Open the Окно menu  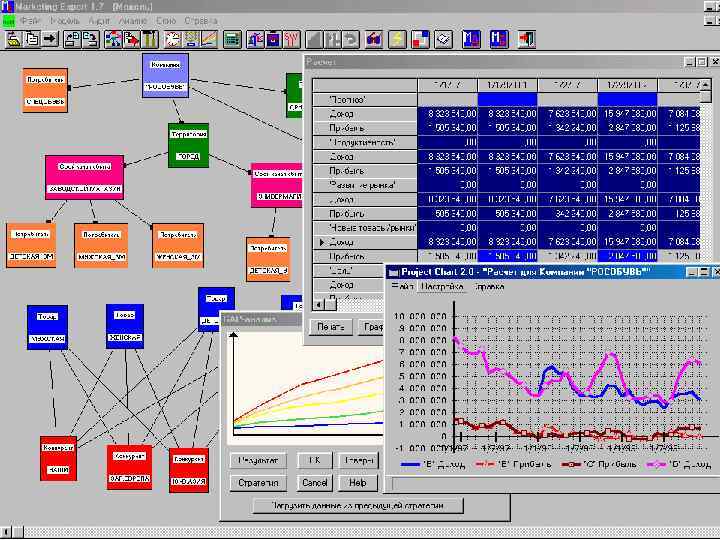coord(166,21)
